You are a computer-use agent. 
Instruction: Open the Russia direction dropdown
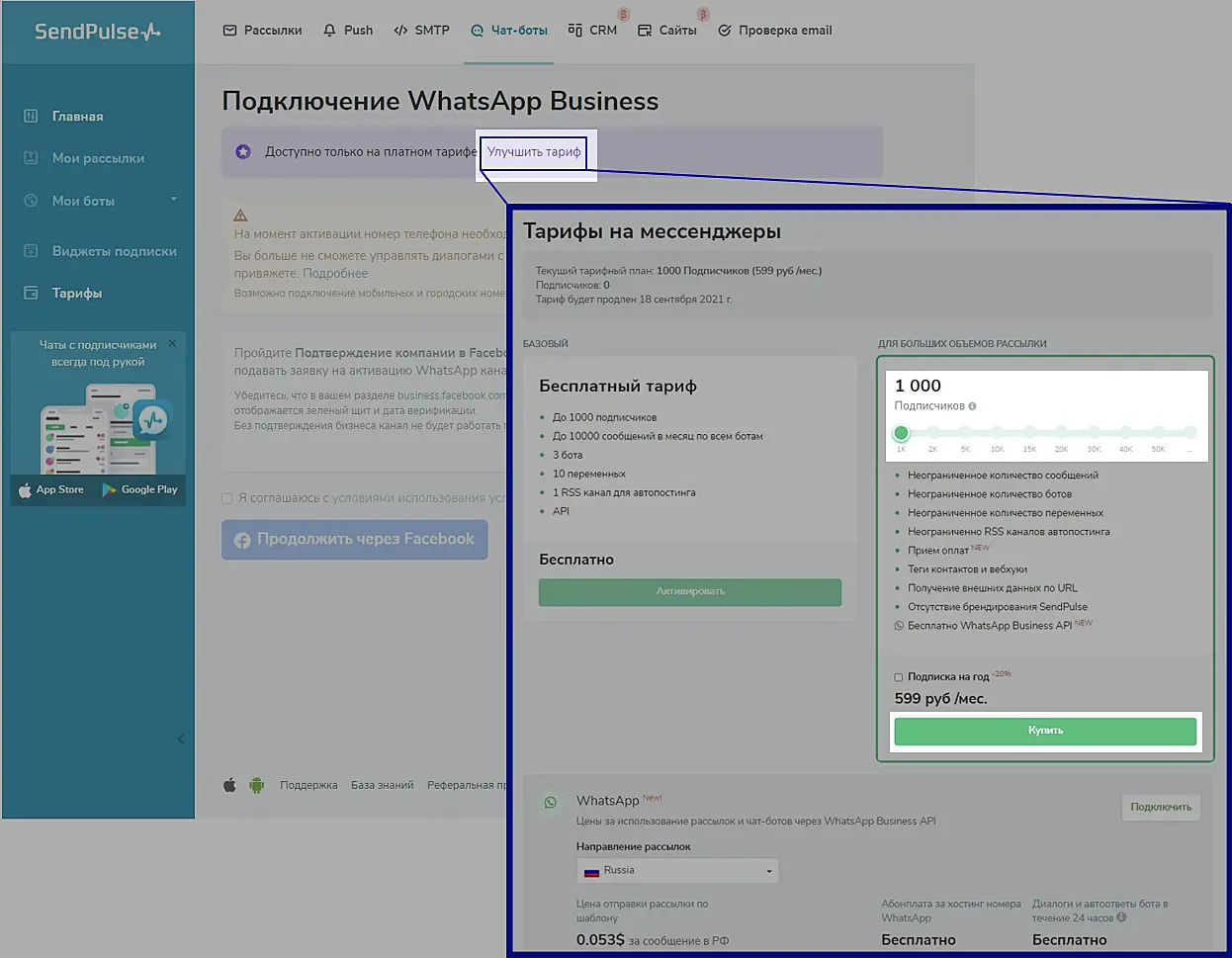[677, 871]
